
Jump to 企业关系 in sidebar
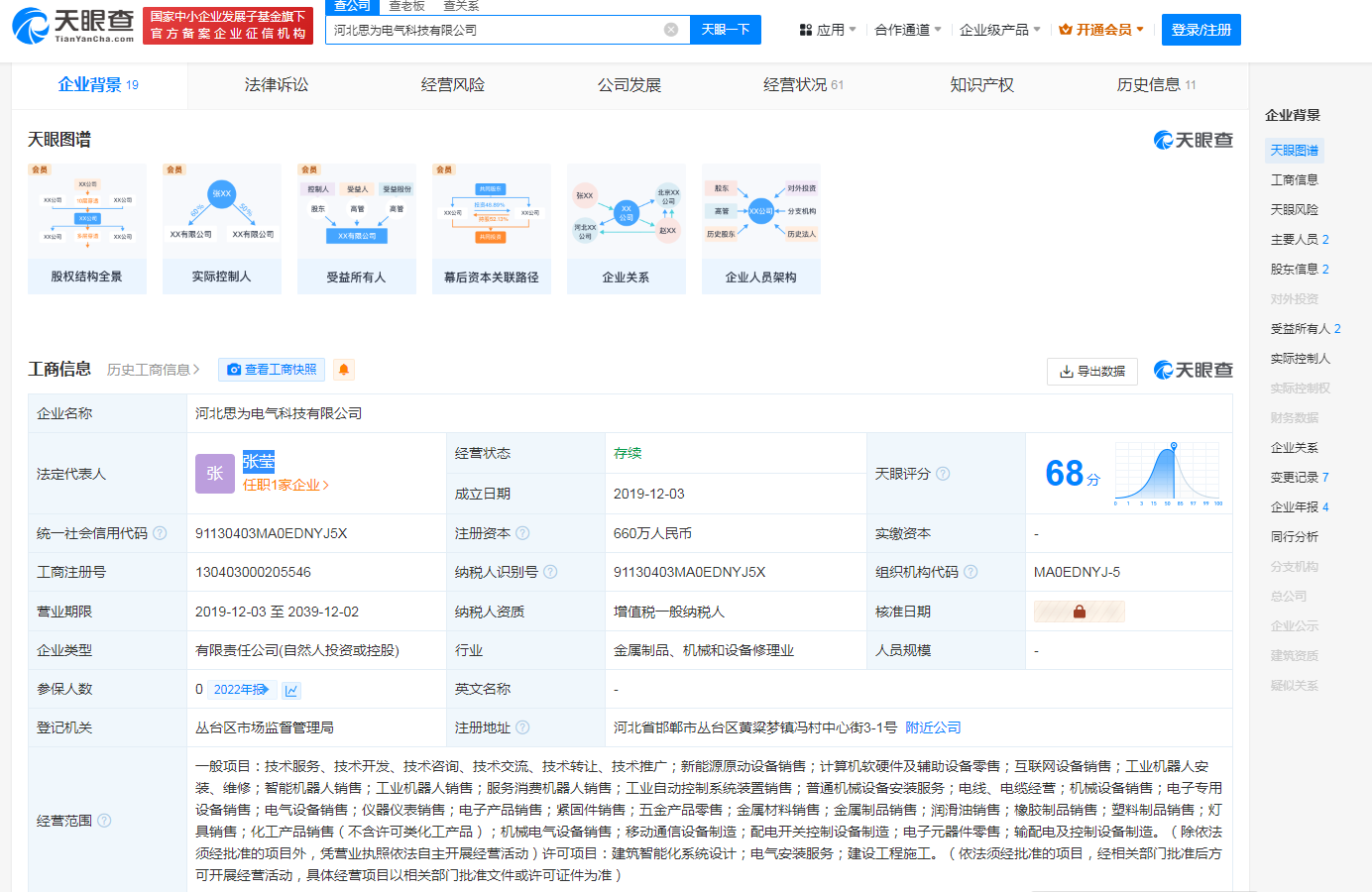pyautogui.click(x=1295, y=448)
